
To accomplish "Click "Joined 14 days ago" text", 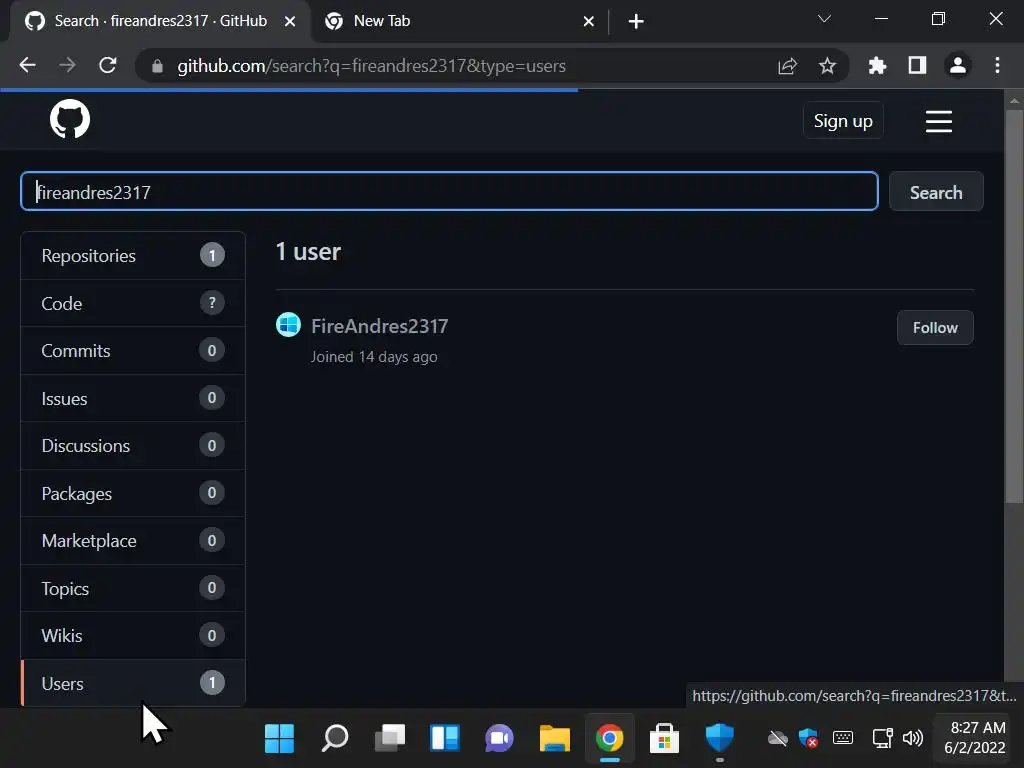I will point(374,357).
